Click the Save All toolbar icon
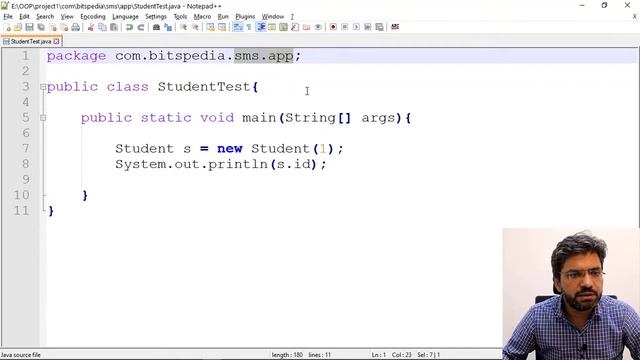640x360 pixels. pos(41,27)
